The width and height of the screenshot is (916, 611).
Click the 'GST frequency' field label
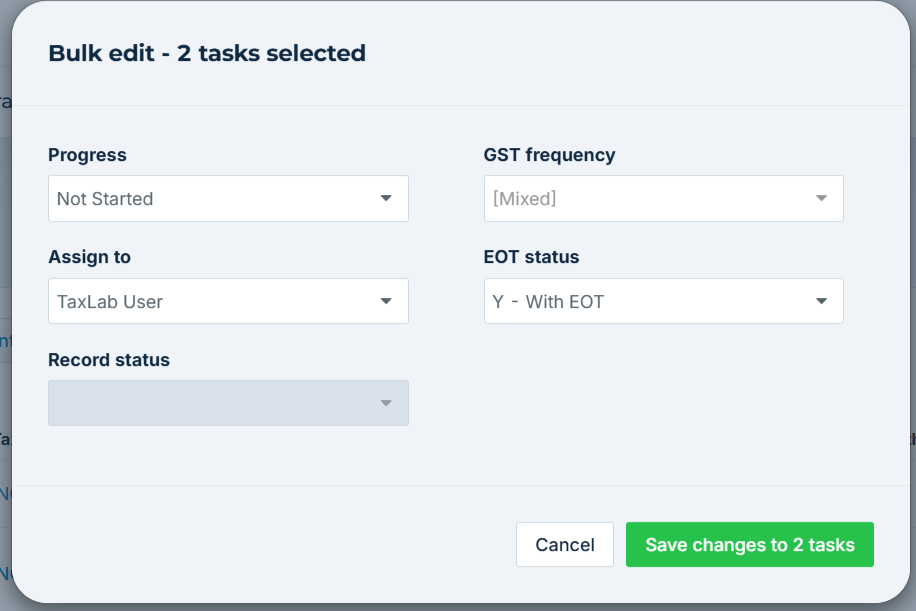tap(549, 155)
